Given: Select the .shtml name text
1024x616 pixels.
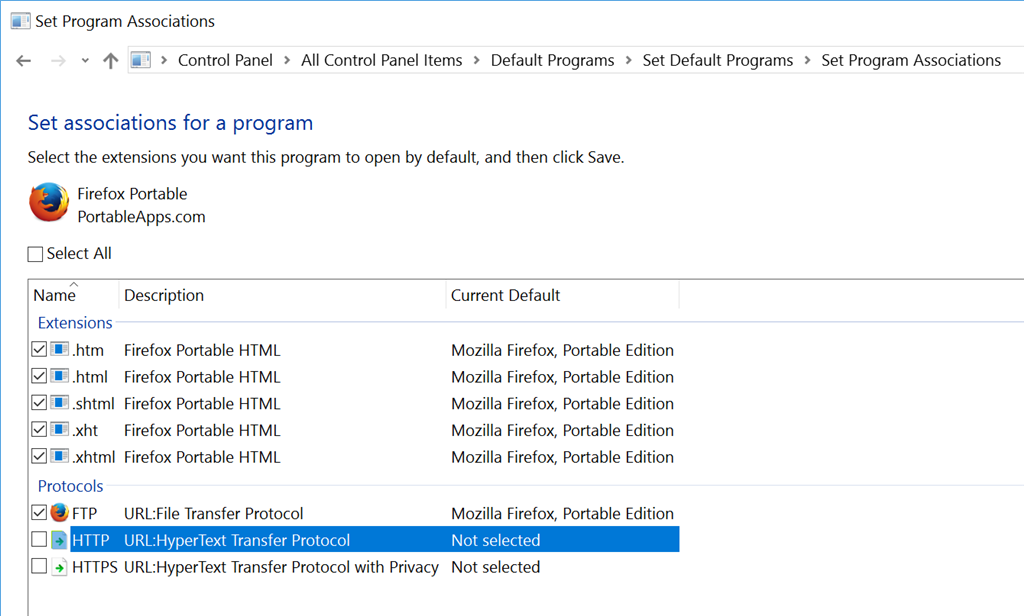Looking at the screenshot, I should [x=93, y=404].
